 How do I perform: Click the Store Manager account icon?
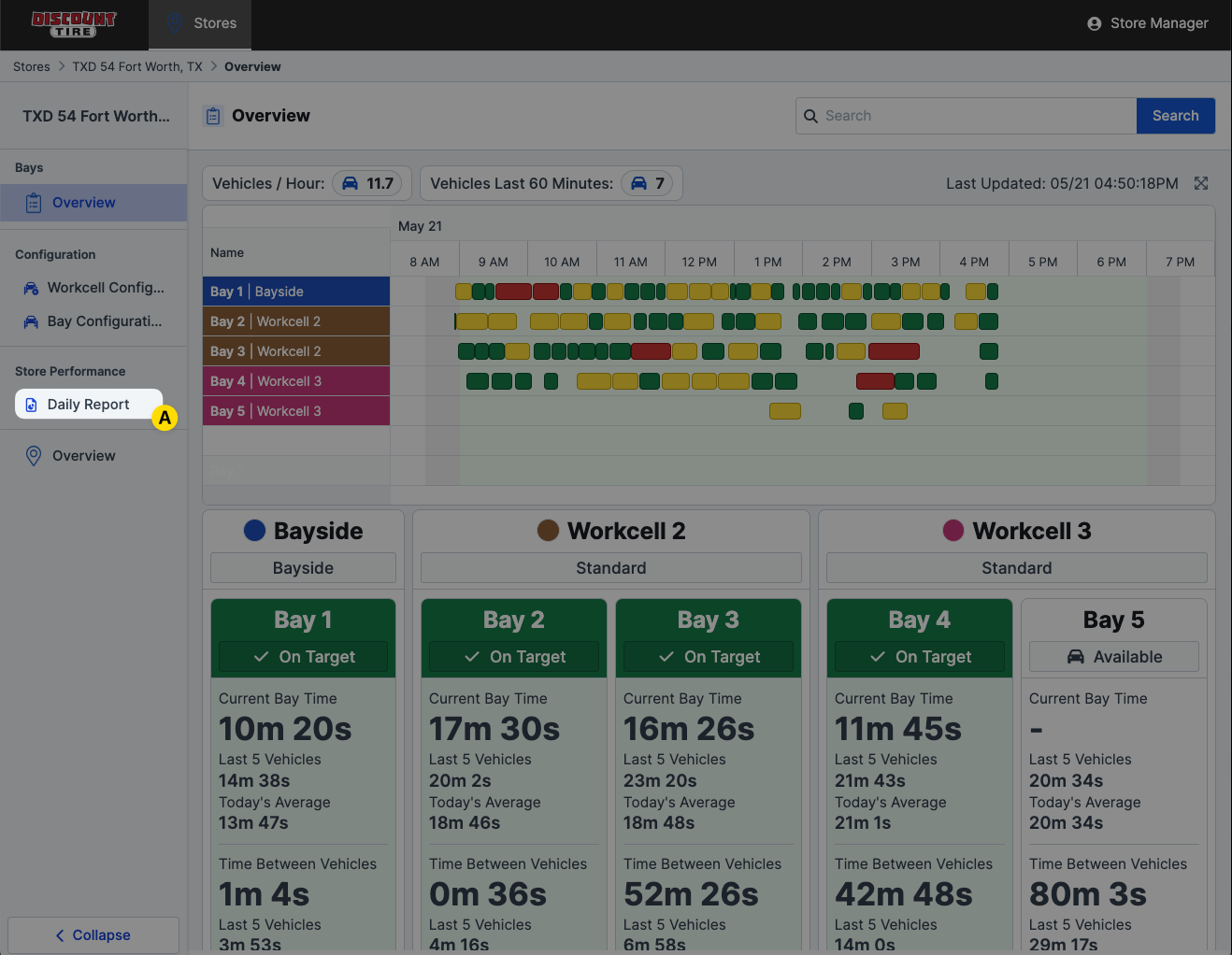click(1094, 23)
